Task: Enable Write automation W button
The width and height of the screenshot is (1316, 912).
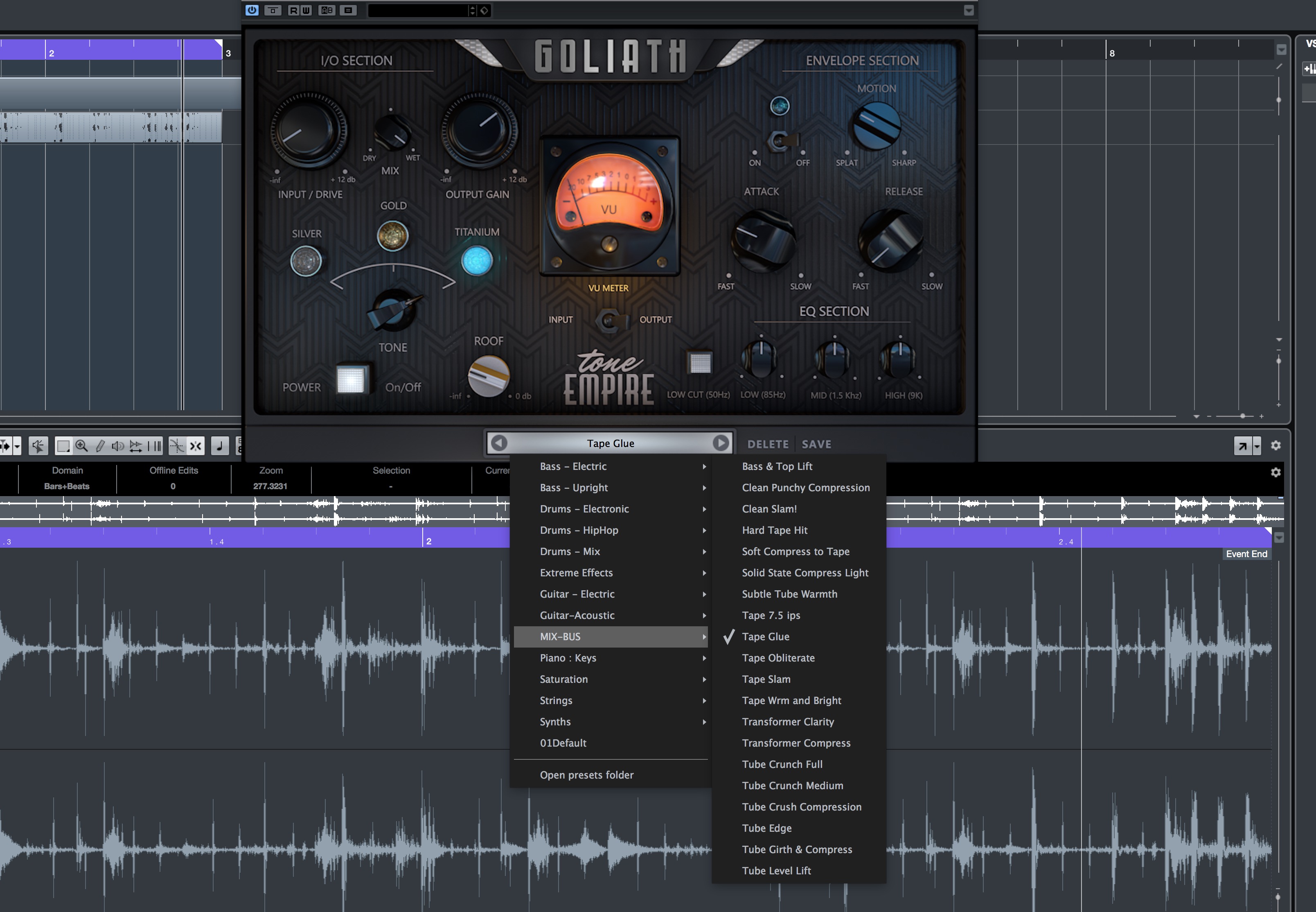Action: point(306,10)
